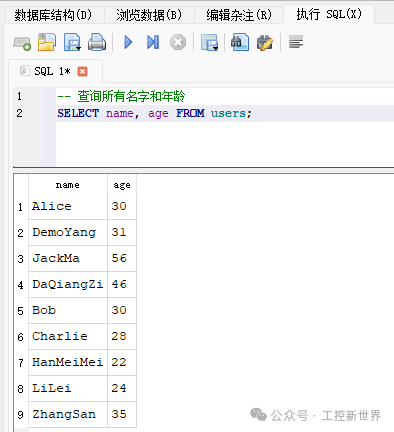Screen dimensions: 394x432
Task: Click line number 1 in editor margin
Action: pos(19,96)
